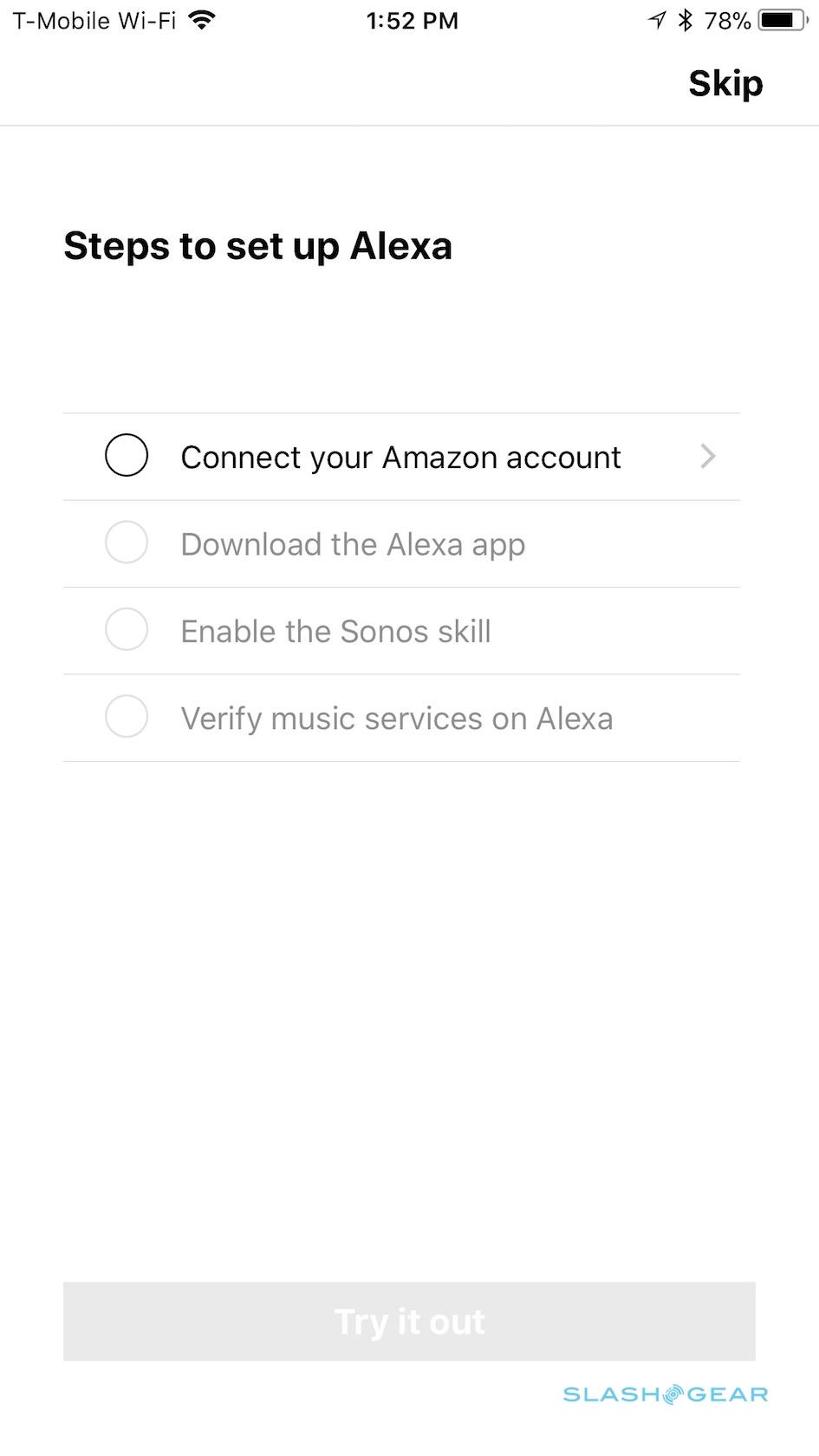Open Verify music services on Alexa step
Viewport: 819px width, 1456px height.
point(396,718)
